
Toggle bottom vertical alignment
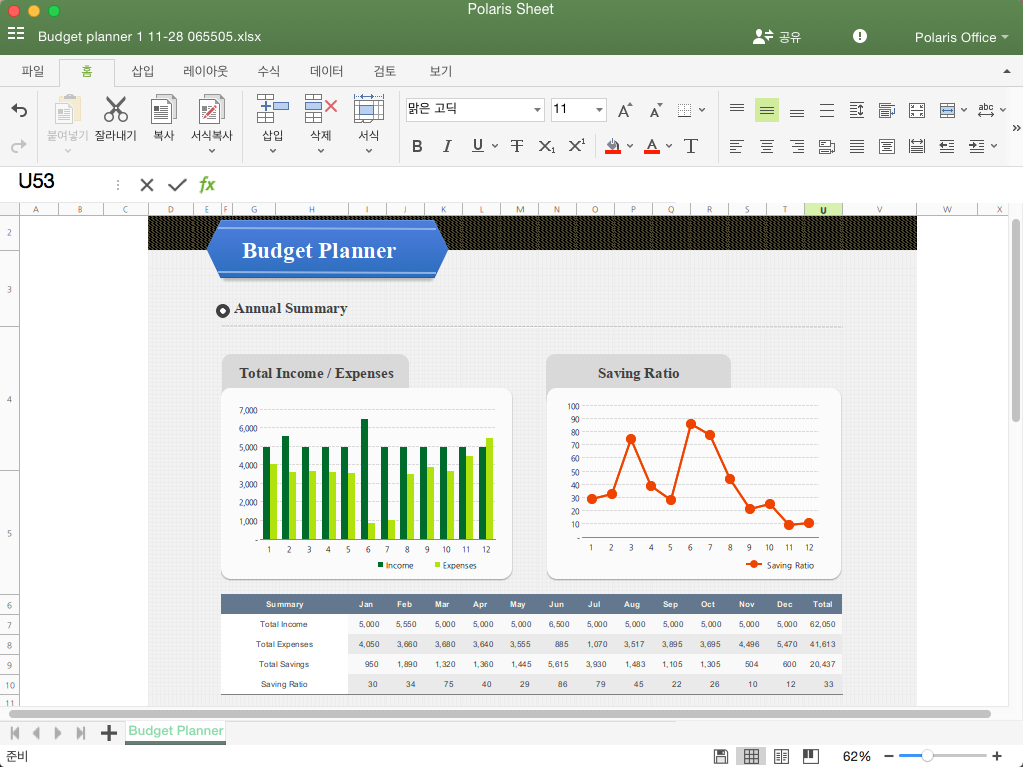(x=797, y=113)
